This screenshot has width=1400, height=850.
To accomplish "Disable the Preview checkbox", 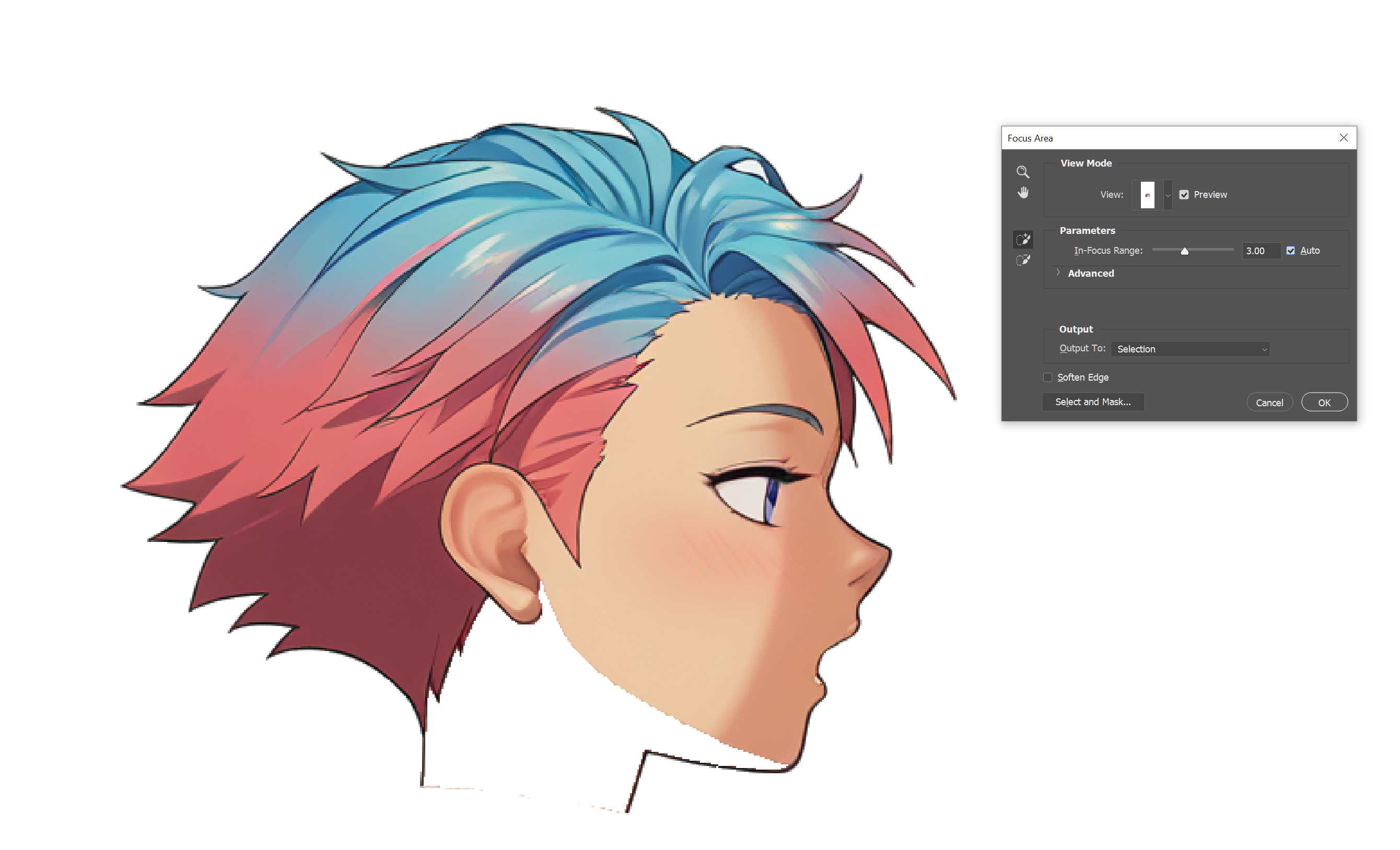I will tap(1184, 195).
